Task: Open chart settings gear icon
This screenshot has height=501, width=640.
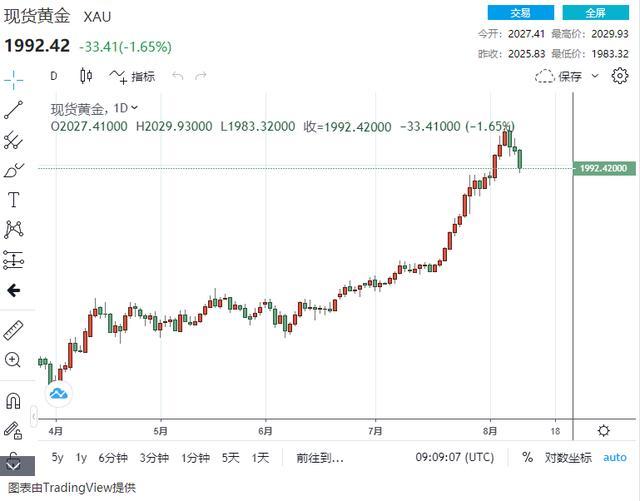Action: [x=620, y=76]
